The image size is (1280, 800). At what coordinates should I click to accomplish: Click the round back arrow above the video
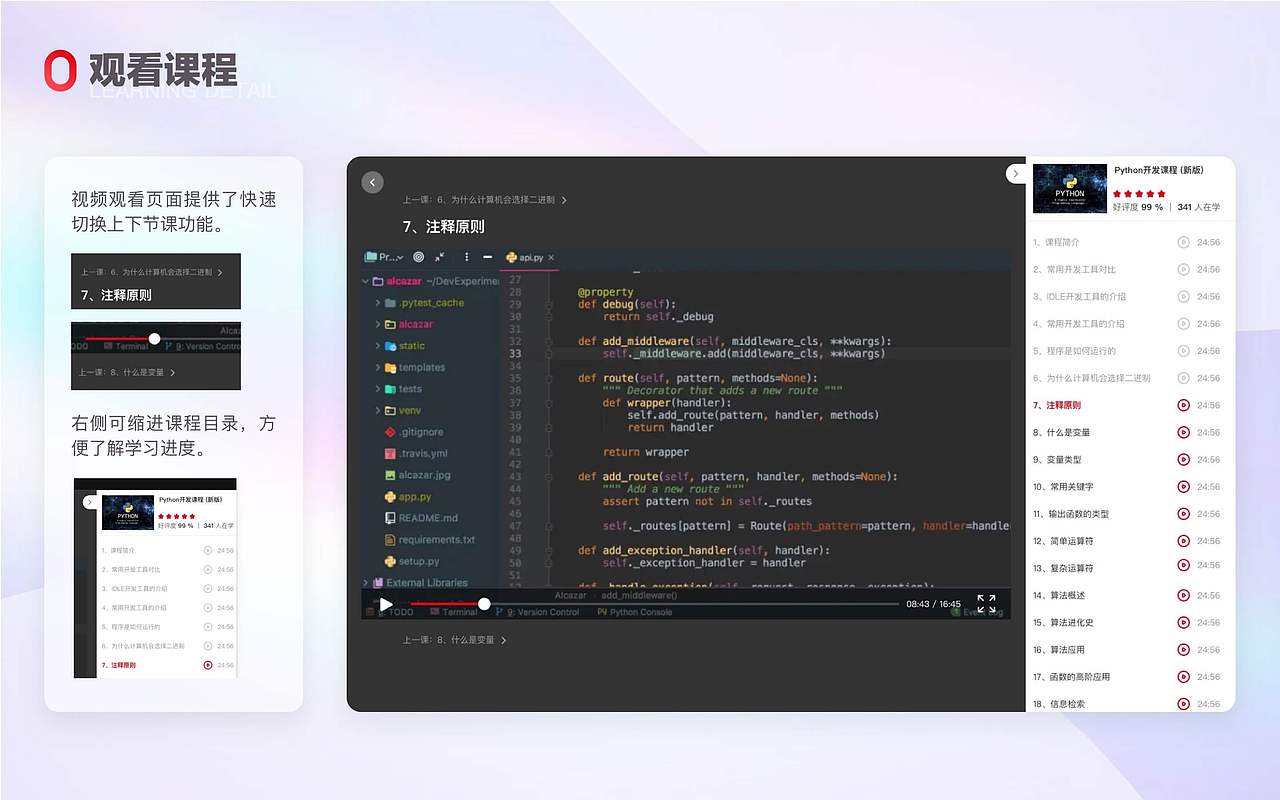click(373, 182)
